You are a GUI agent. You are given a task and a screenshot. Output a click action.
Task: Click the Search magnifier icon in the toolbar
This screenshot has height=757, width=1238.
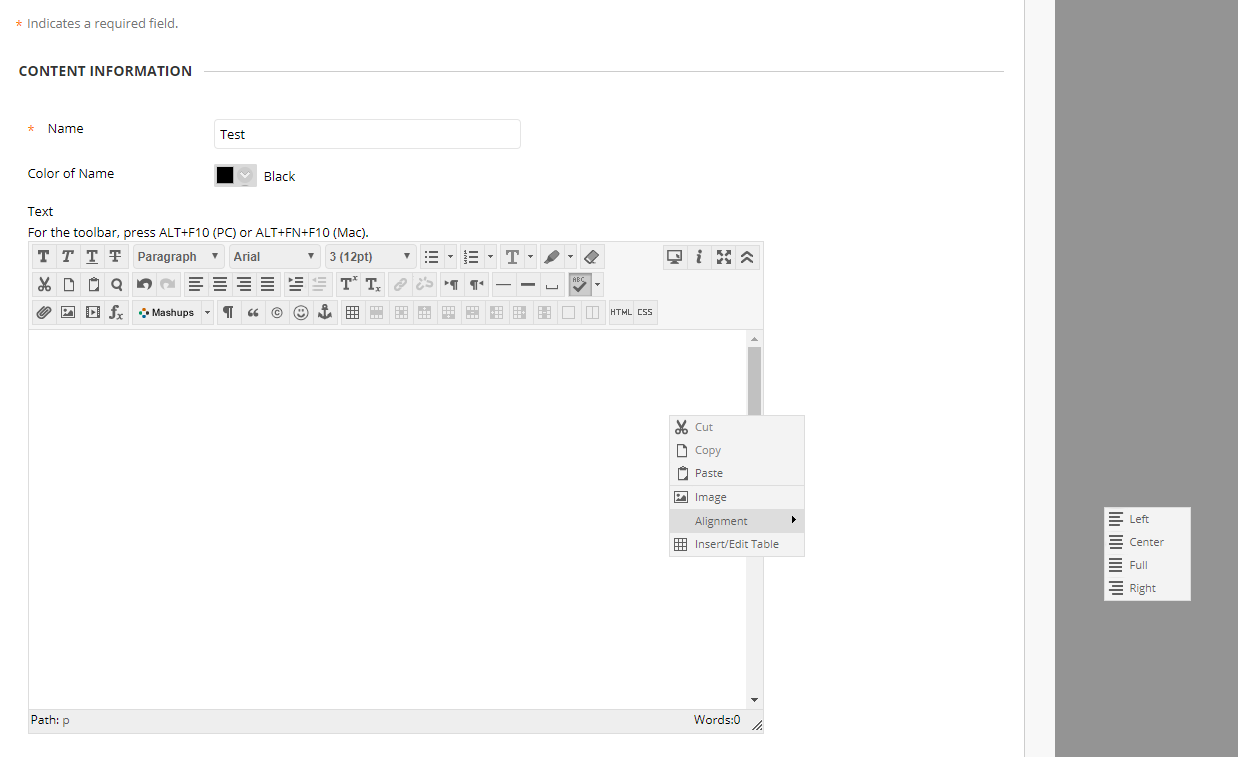(x=116, y=284)
